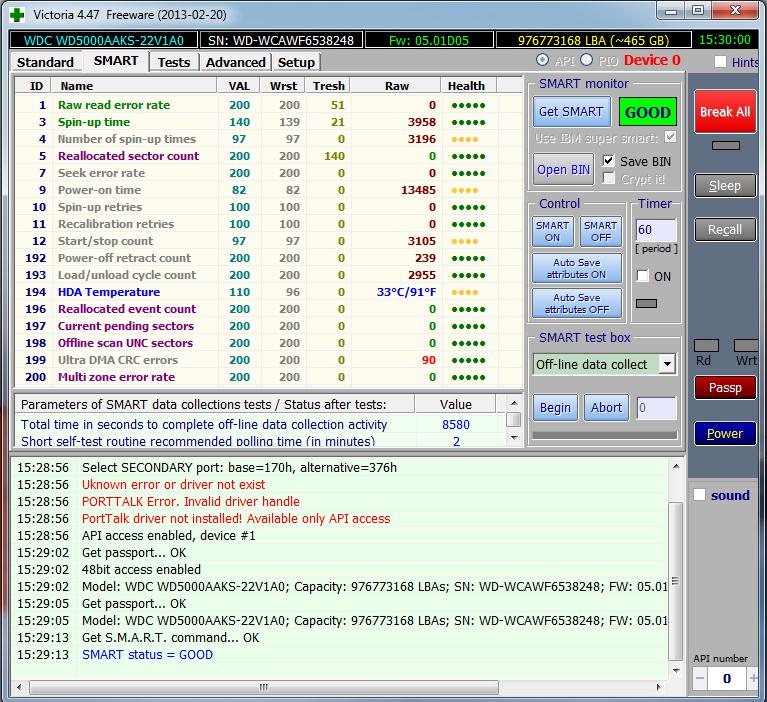Image resolution: width=767 pixels, height=702 pixels.
Task: Open the Off-line data collect dropdown
Action: tap(667, 364)
